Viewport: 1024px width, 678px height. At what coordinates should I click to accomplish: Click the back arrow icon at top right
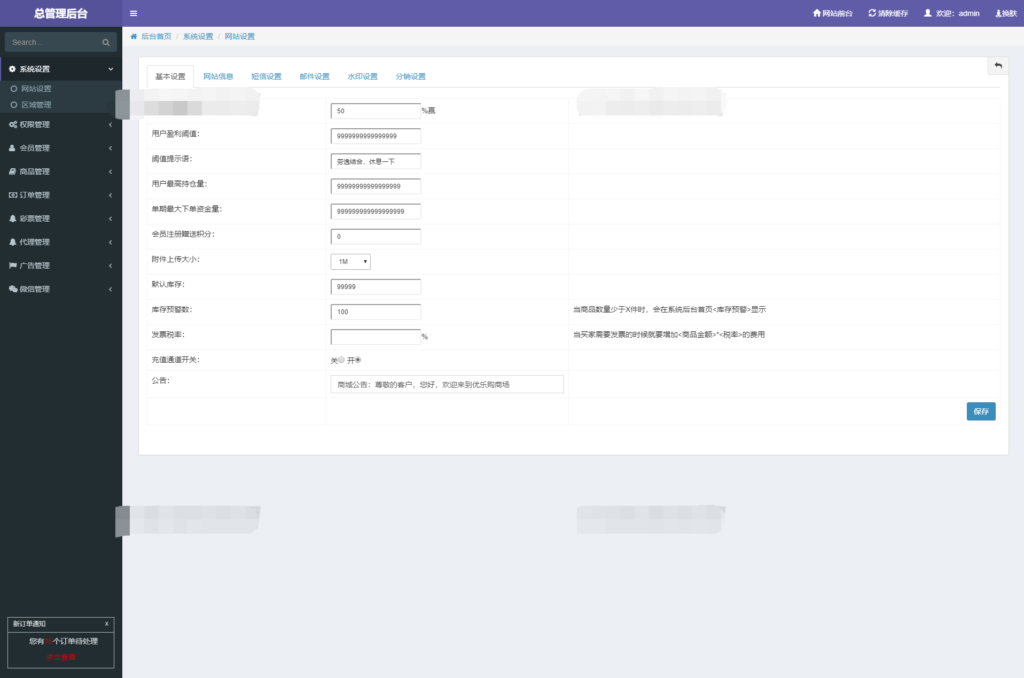997,65
